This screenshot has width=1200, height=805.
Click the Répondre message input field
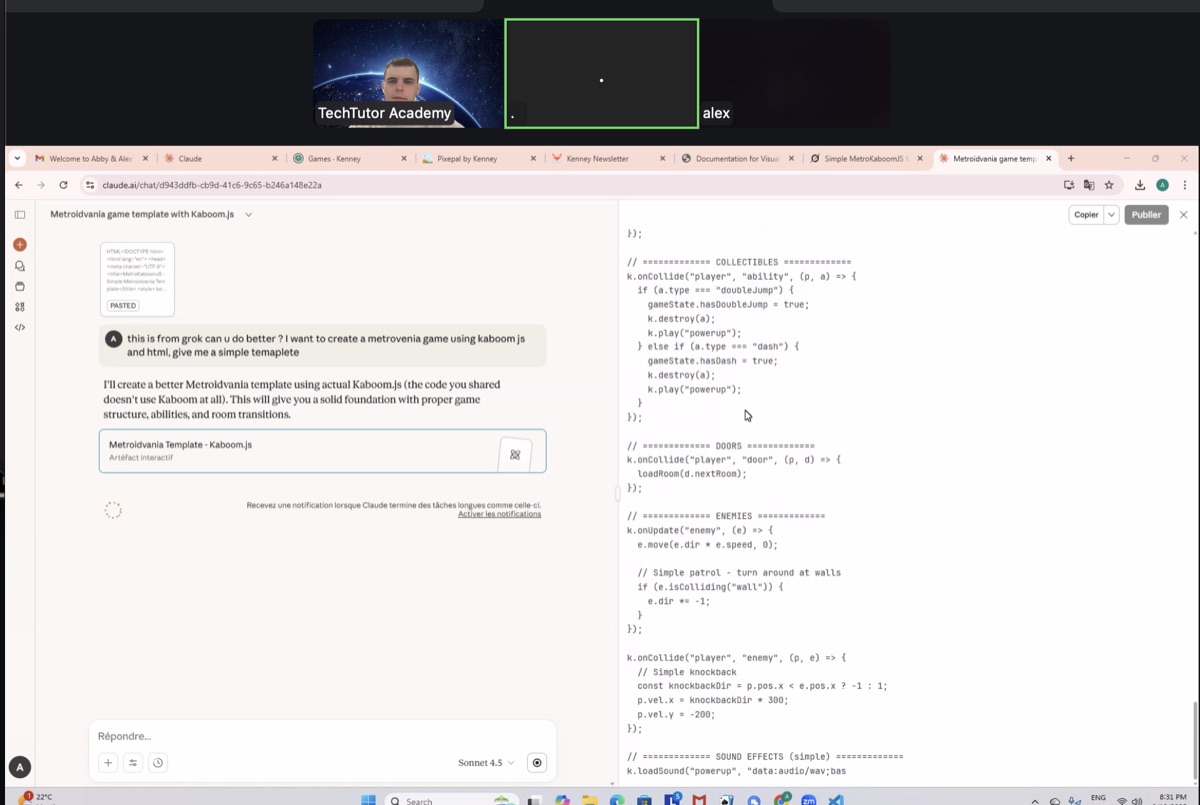[x=320, y=736]
